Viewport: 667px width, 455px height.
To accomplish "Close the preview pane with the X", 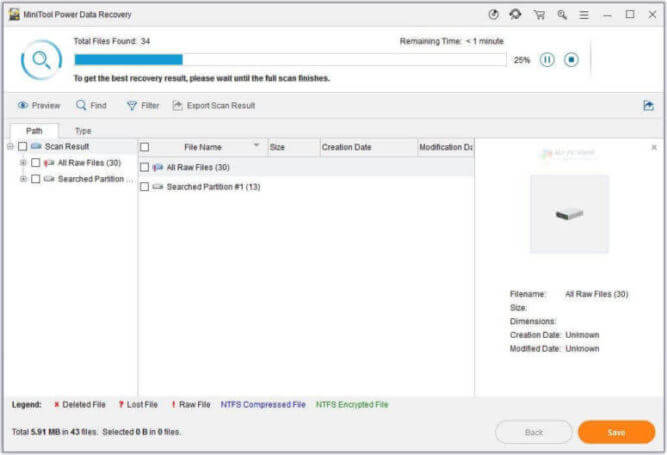I will tap(654, 148).
